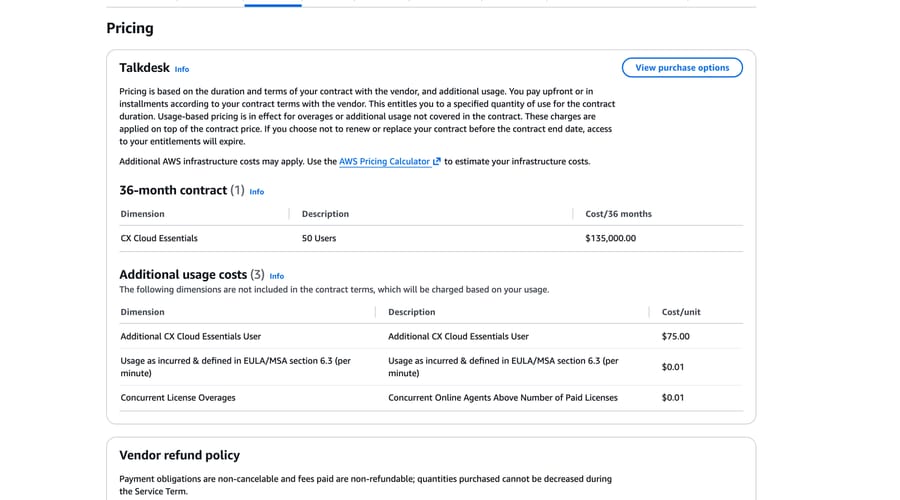The height and width of the screenshot is (500, 900).
Task: Click the Vendor refund policy heading
Action: coord(180,455)
